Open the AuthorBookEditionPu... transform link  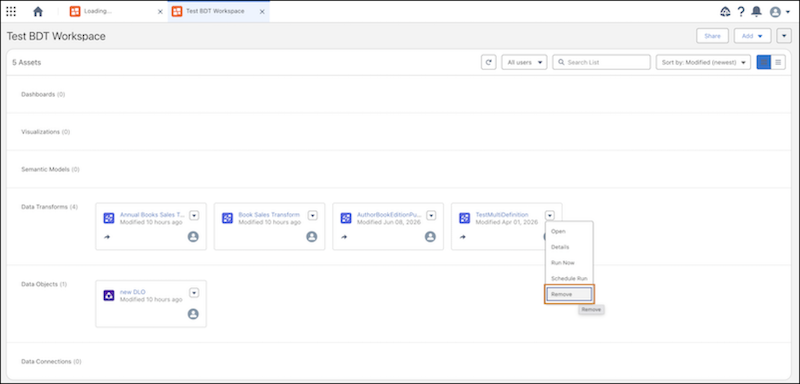(x=390, y=215)
